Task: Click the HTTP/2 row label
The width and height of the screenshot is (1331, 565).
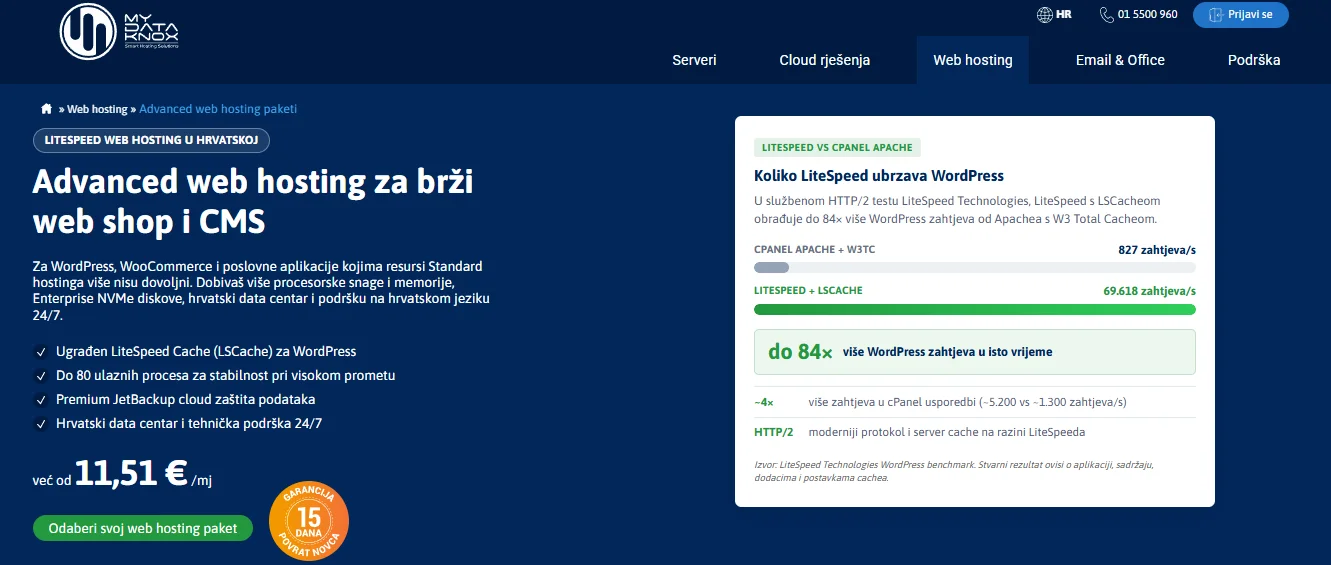Action: [x=773, y=432]
